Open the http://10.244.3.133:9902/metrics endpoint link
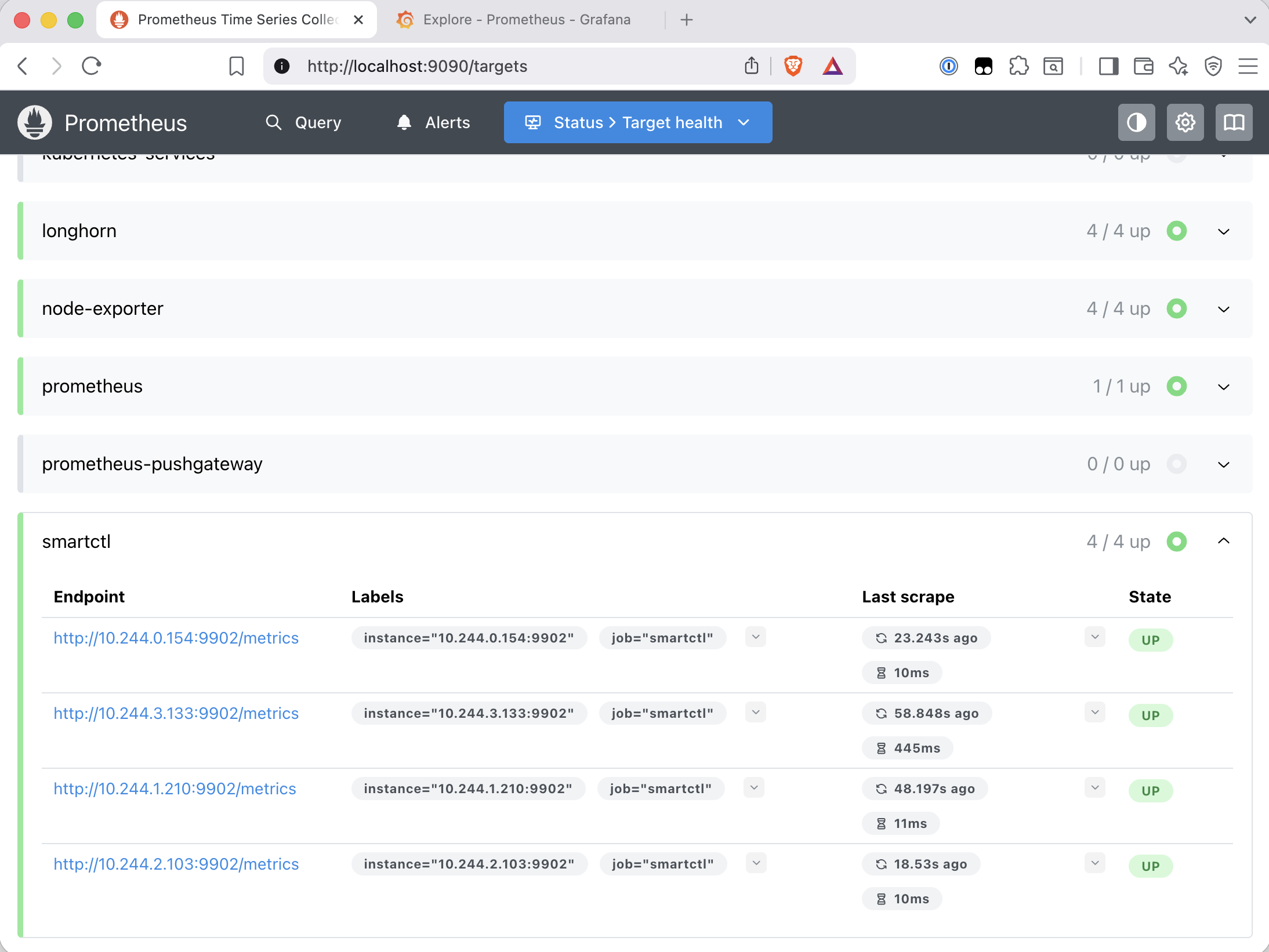 pos(176,713)
